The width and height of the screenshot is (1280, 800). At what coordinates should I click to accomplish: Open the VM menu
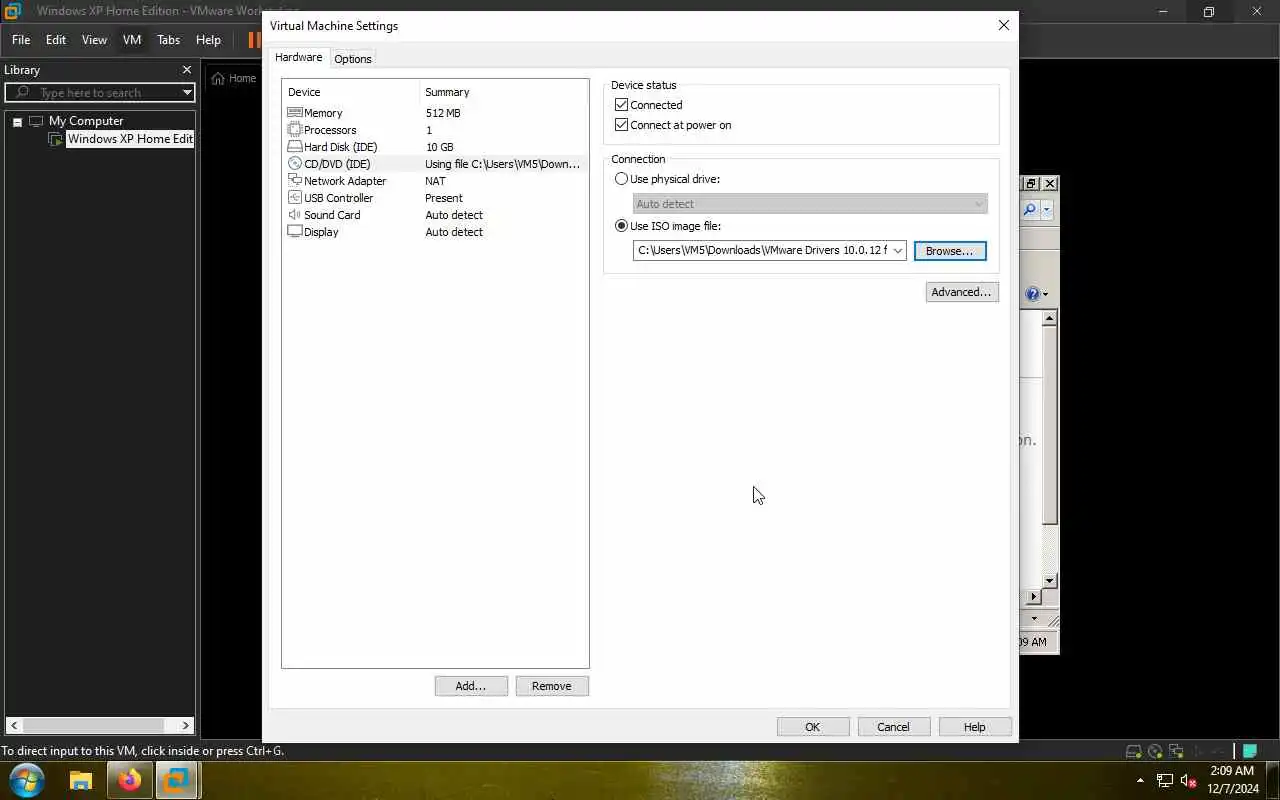click(132, 40)
